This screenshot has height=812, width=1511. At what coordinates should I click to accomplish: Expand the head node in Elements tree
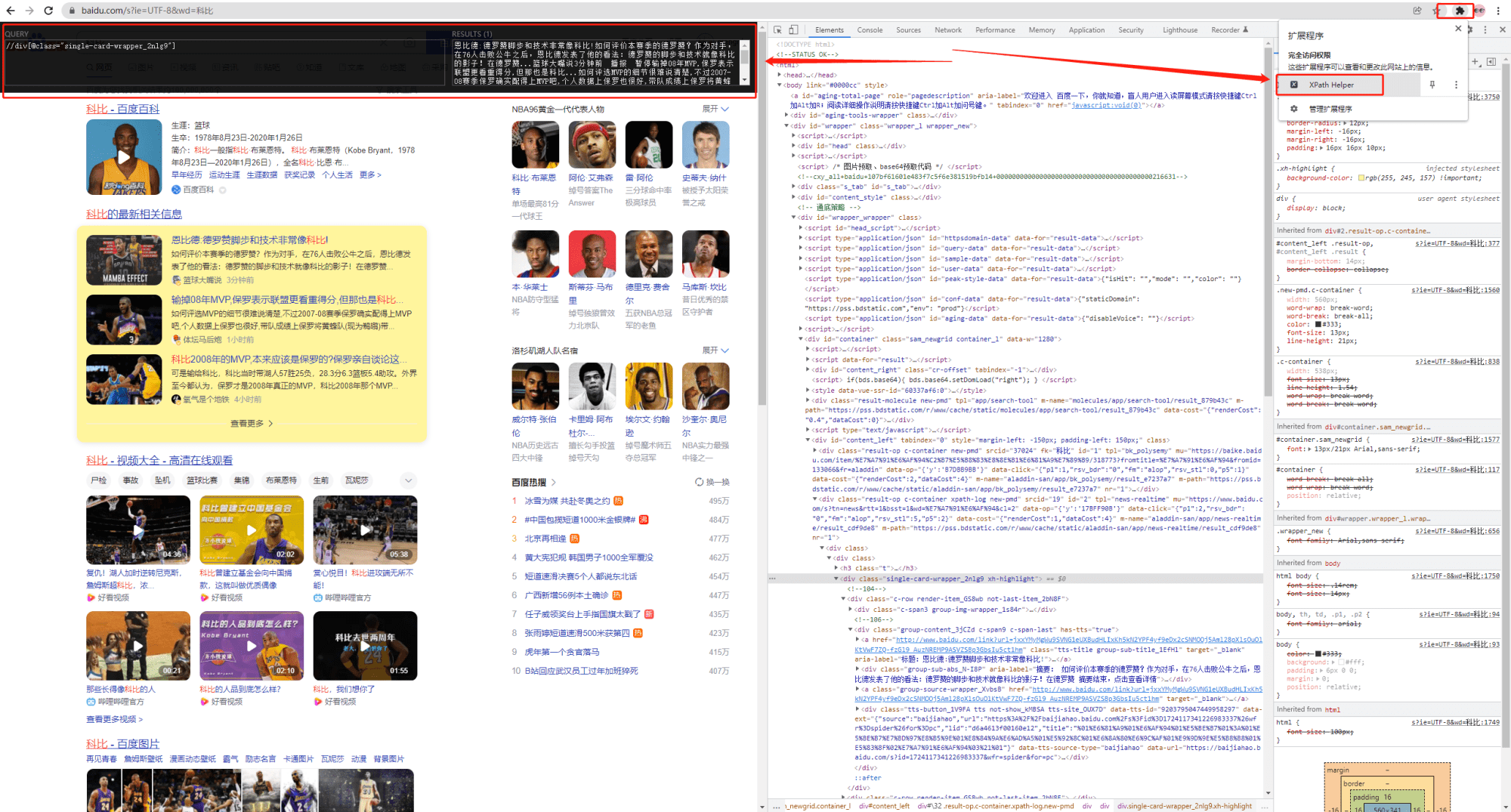780,75
